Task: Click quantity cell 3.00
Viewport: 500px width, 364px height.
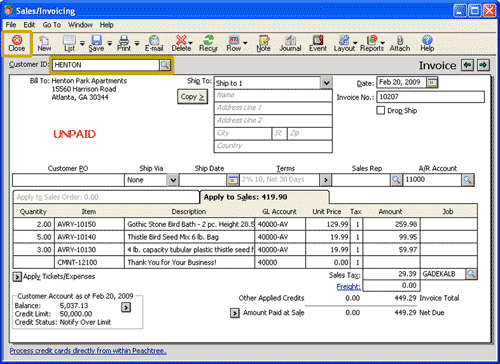Action: tap(34, 250)
